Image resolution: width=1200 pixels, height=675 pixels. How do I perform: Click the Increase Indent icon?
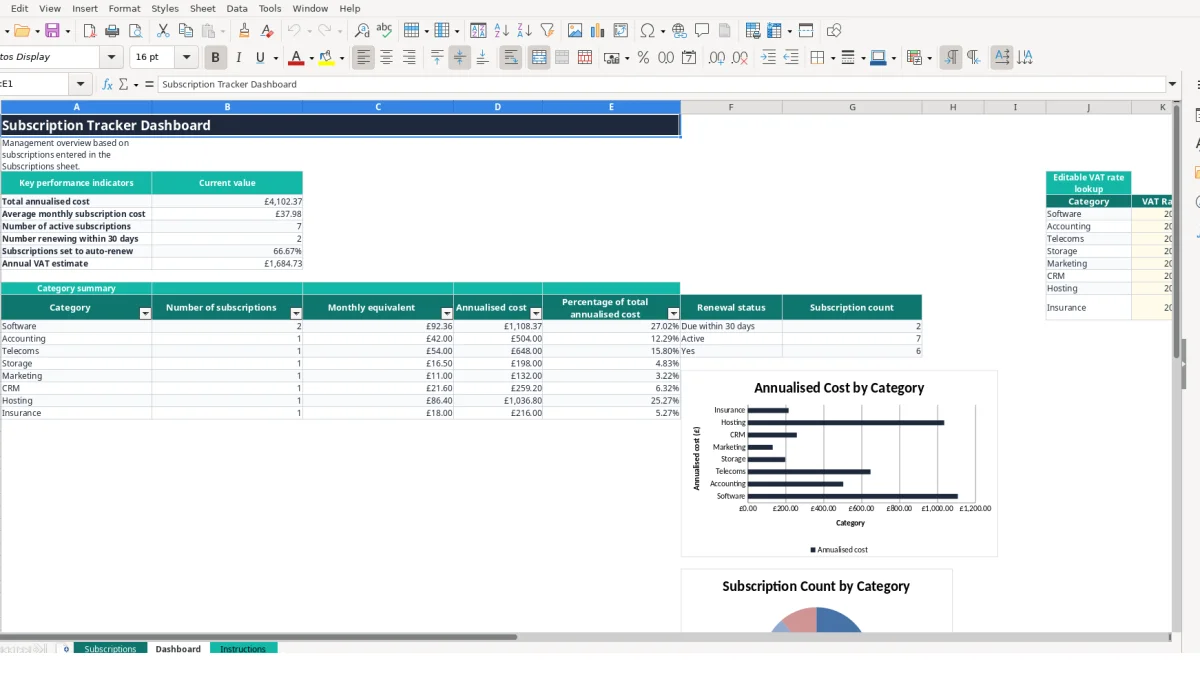pos(768,58)
